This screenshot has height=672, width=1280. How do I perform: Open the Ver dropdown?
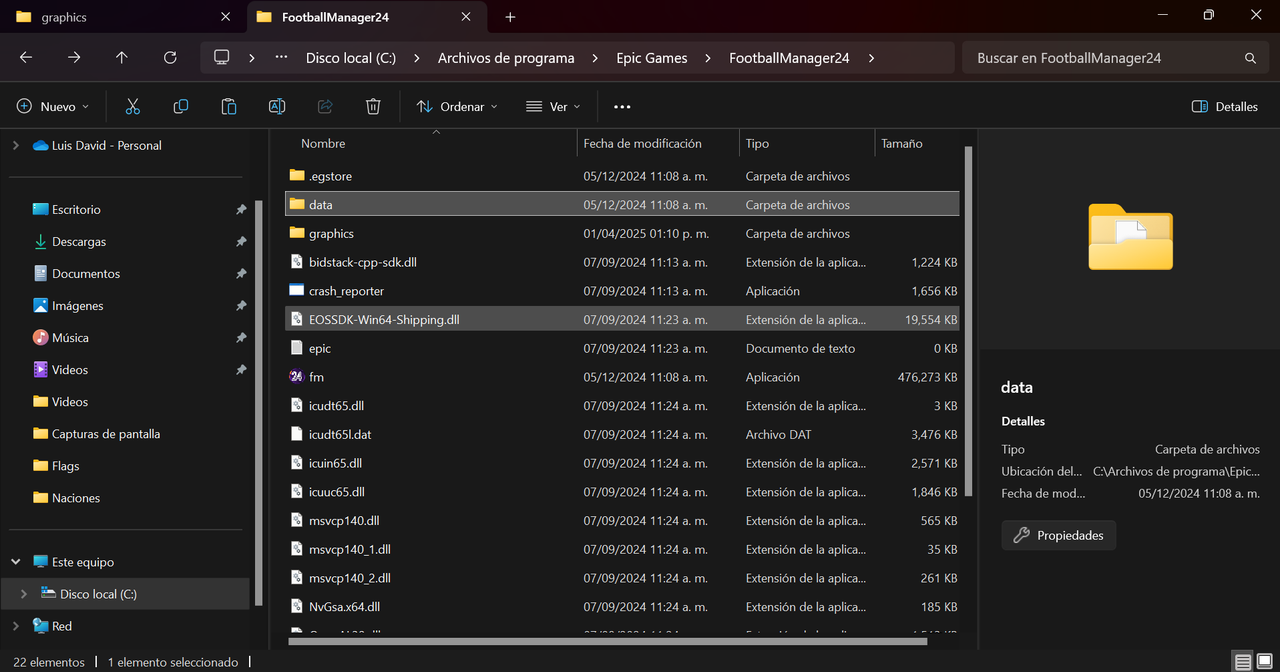(553, 106)
